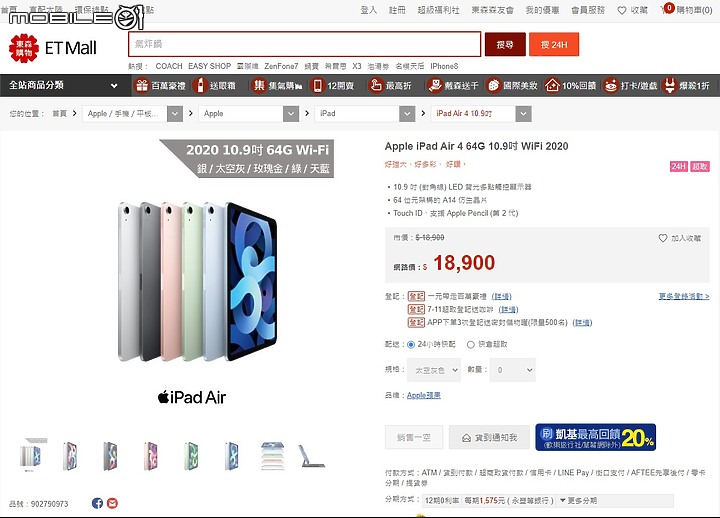Click the 搜 24H button
This screenshot has height=518, width=720.
(x=554, y=45)
